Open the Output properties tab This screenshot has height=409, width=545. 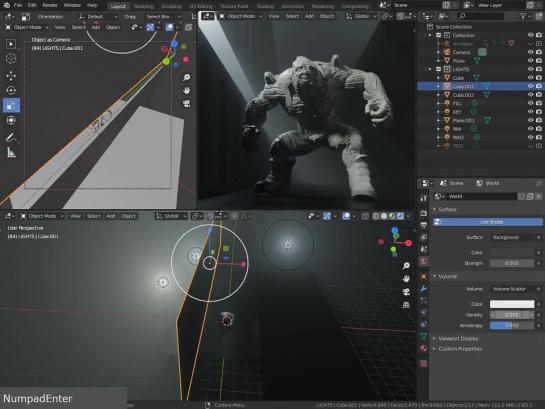coord(423,225)
